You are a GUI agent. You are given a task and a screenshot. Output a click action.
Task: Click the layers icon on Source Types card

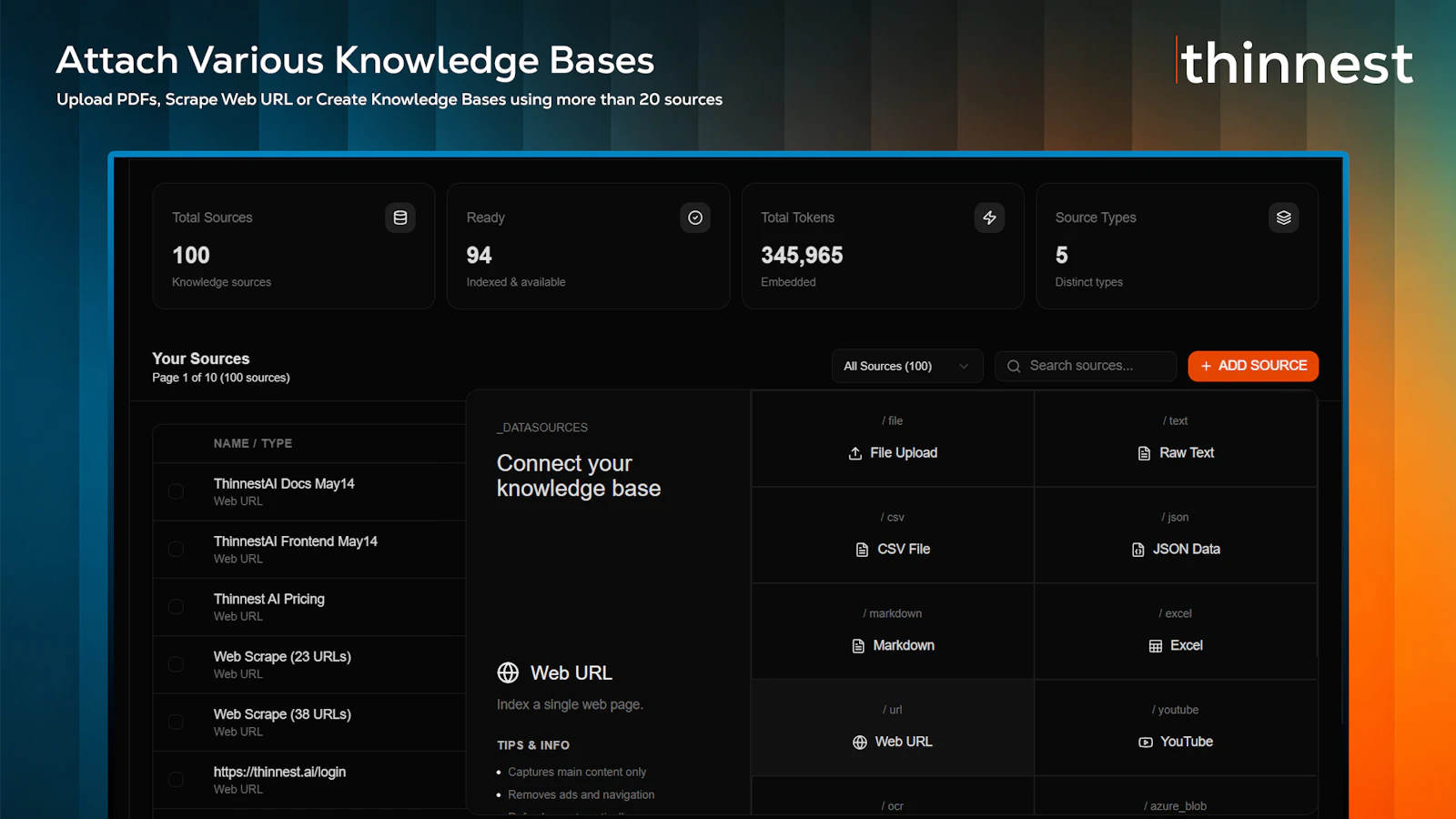coord(1284,217)
